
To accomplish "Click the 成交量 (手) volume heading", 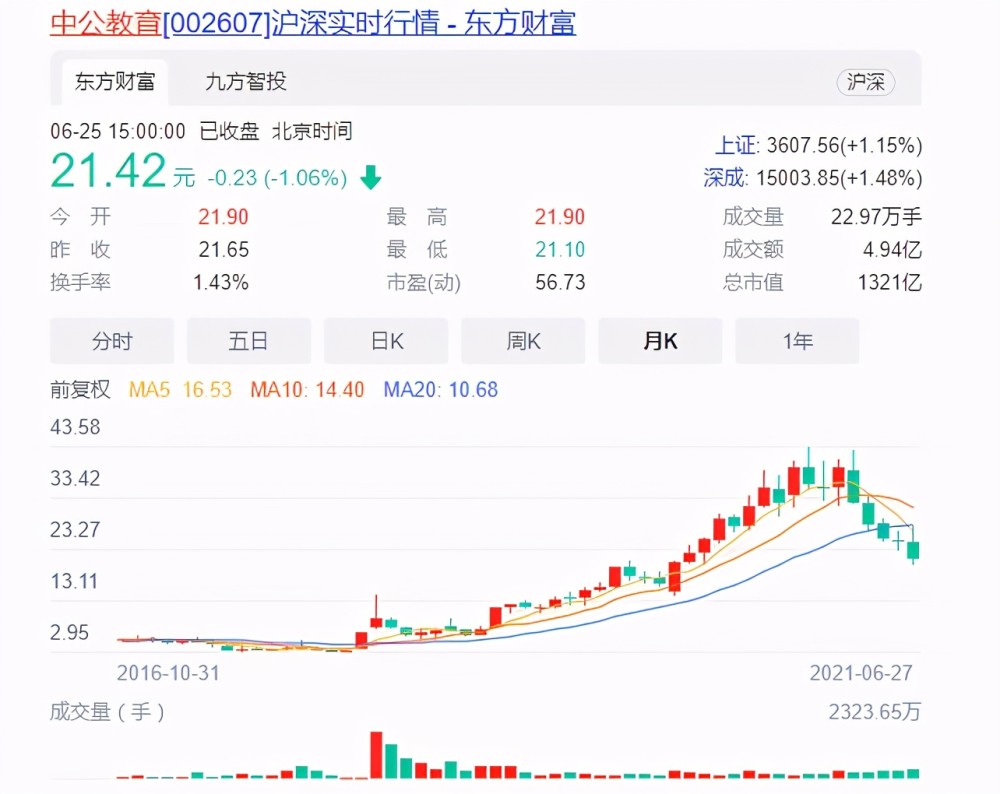I will pyautogui.click(x=107, y=711).
